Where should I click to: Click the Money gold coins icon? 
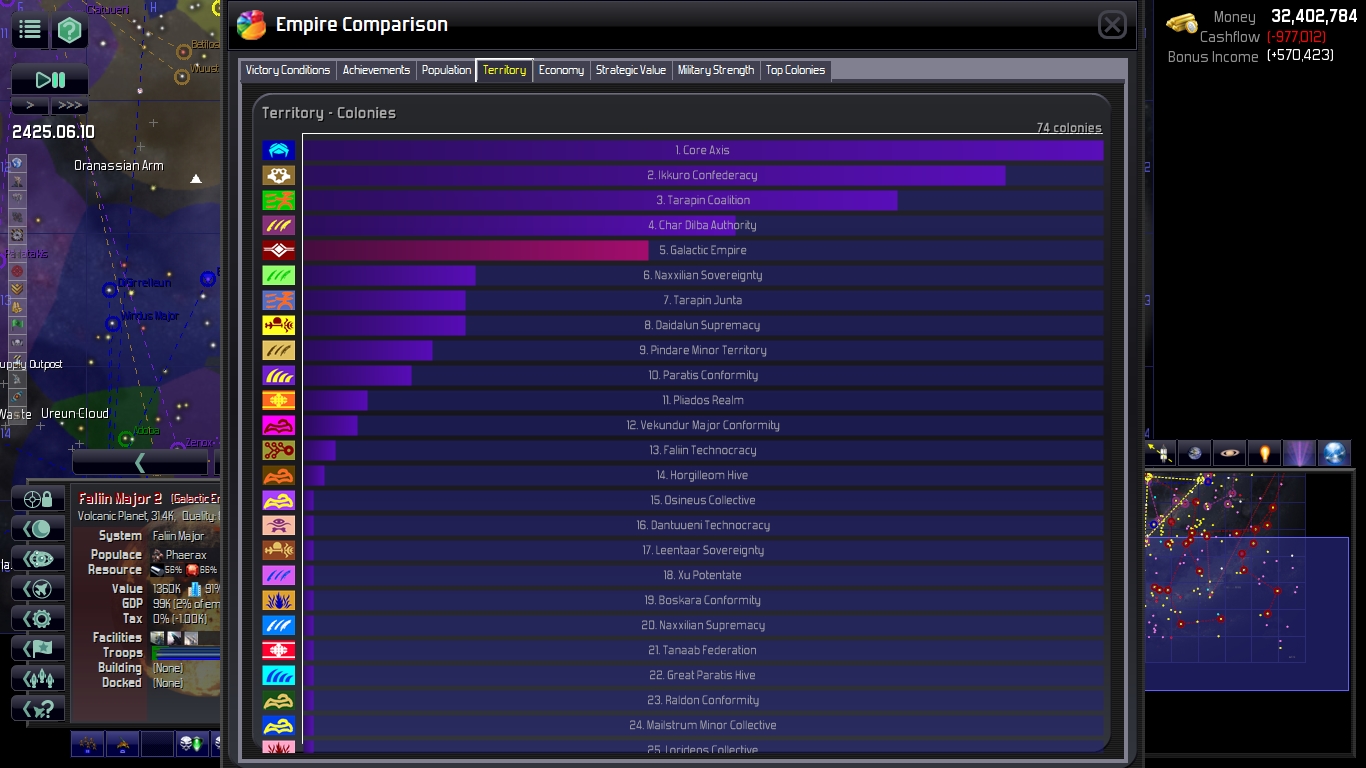1182,22
